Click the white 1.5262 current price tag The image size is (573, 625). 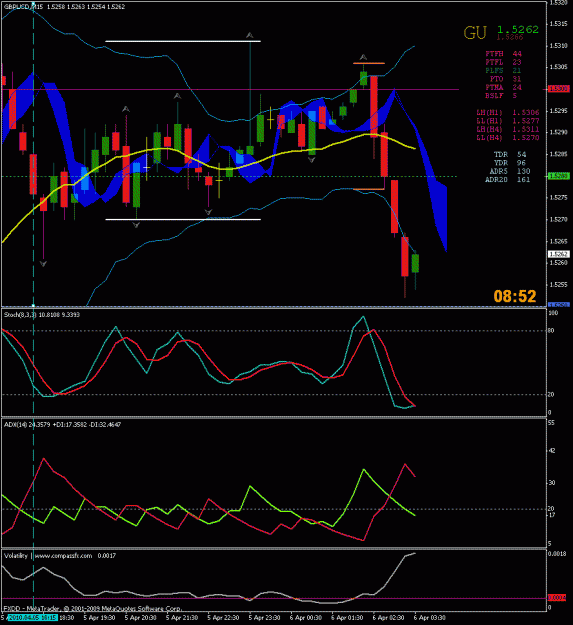[559, 254]
